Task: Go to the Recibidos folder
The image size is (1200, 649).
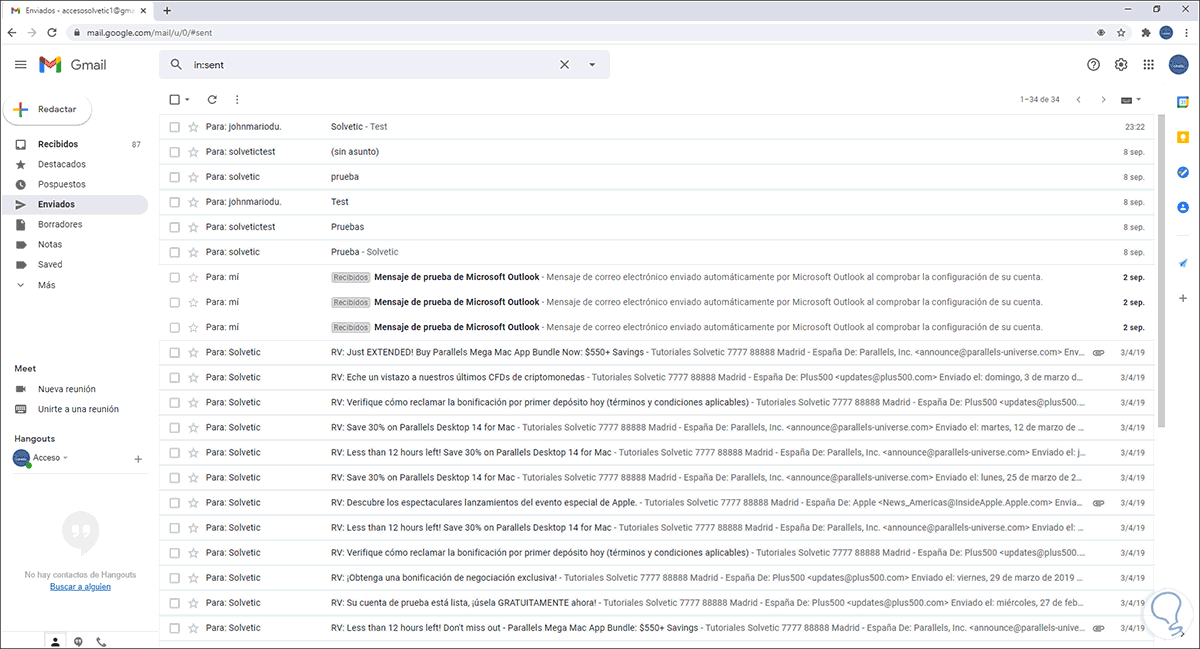Action: coord(58,144)
